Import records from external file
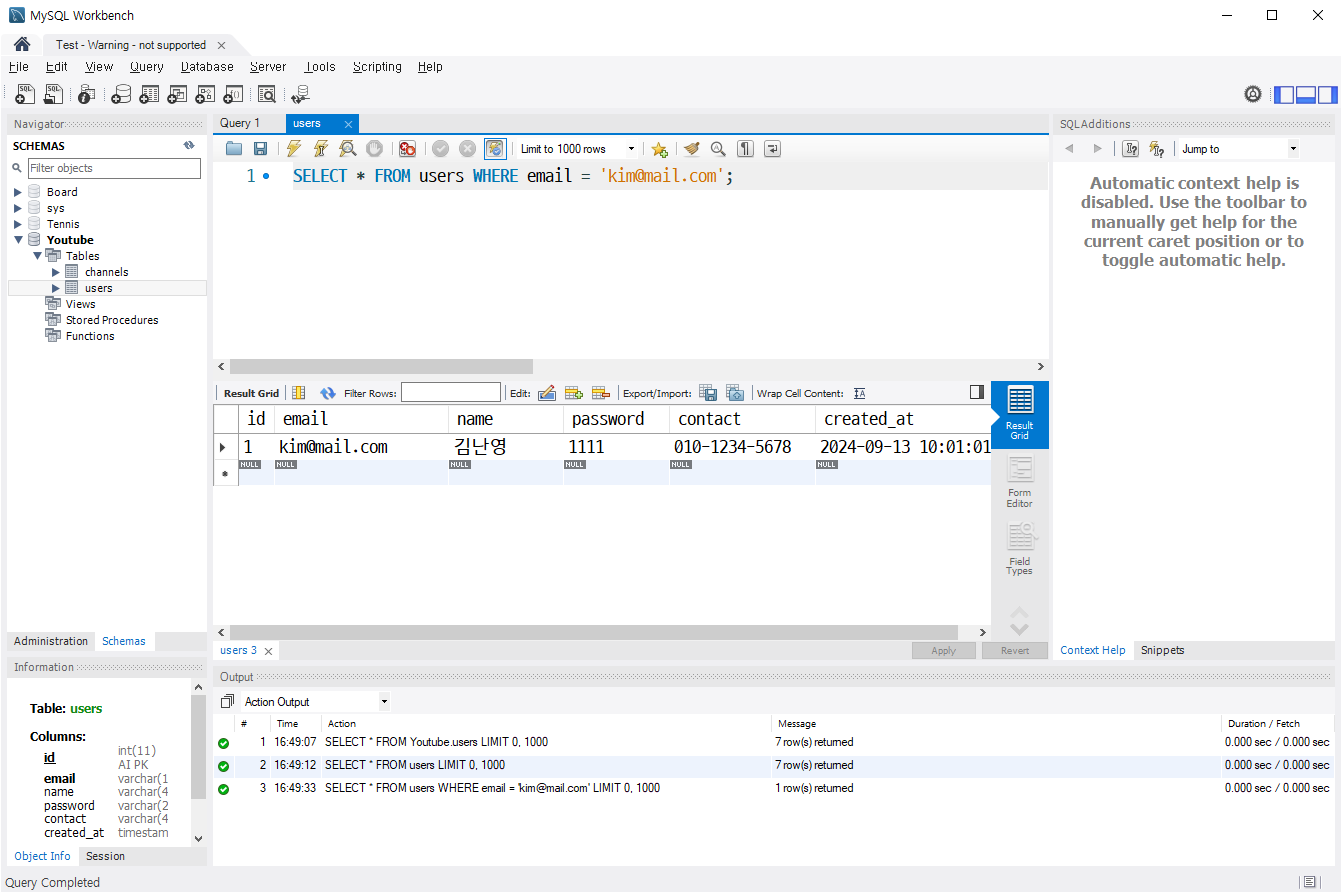1342x893 pixels. 735,393
